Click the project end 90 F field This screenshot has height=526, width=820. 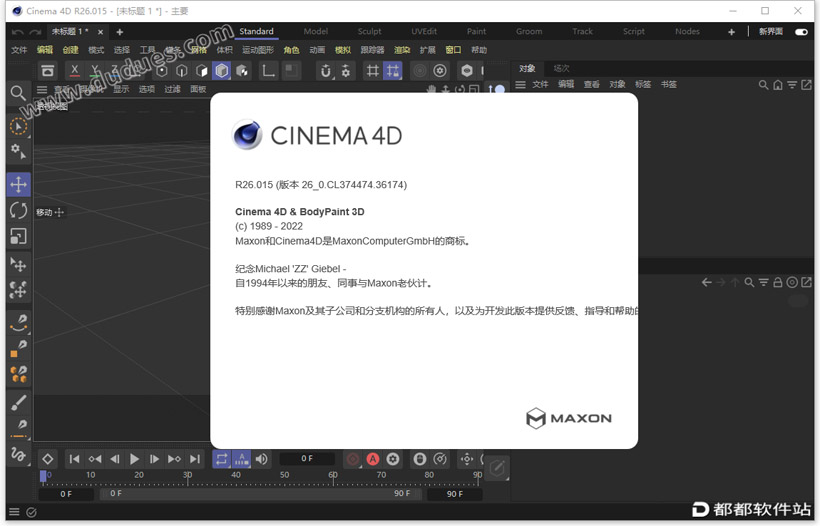454,494
